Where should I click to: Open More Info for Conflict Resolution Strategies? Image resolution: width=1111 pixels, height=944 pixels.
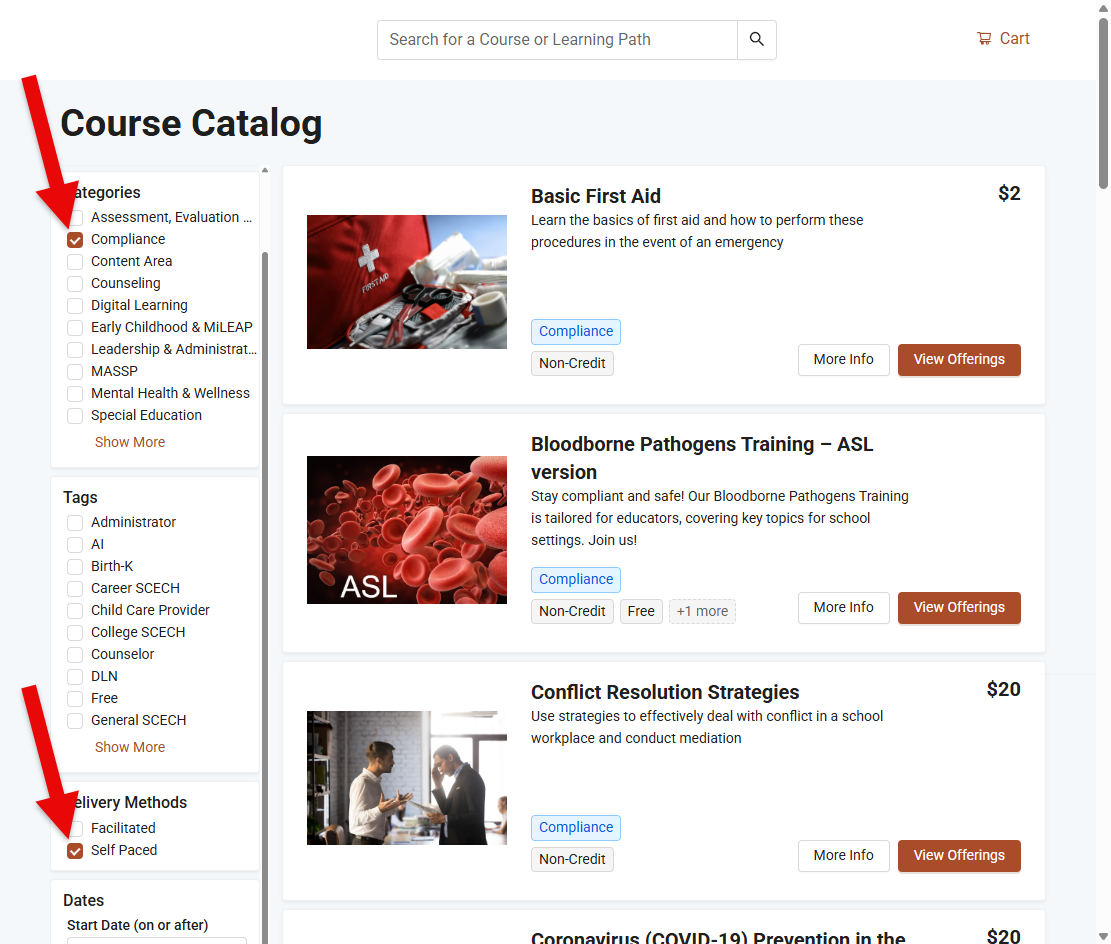click(x=843, y=855)
